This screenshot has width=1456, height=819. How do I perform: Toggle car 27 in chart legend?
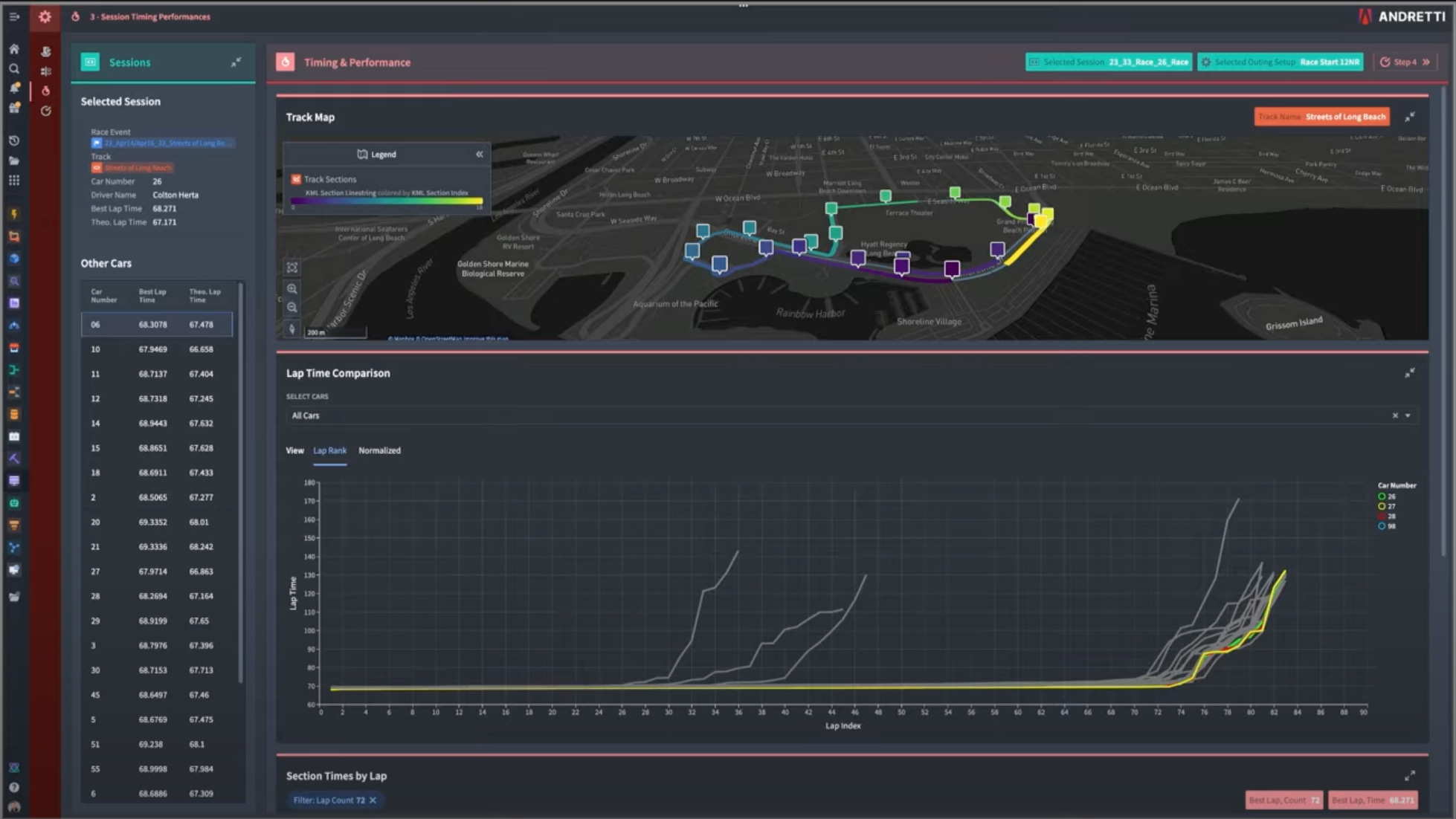(1386, 506)
